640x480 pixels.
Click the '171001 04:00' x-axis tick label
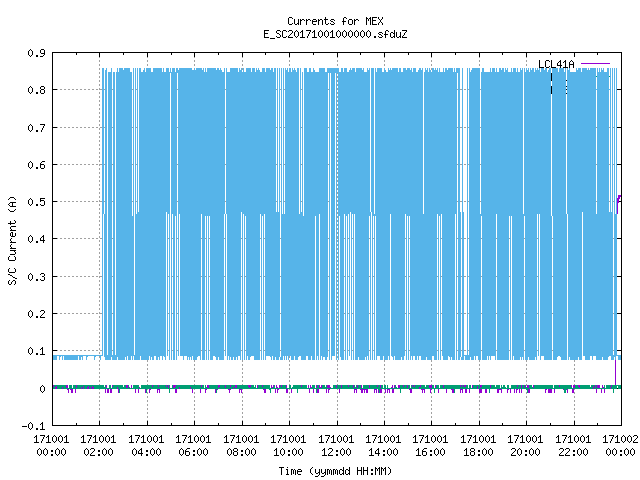[146, 446]
